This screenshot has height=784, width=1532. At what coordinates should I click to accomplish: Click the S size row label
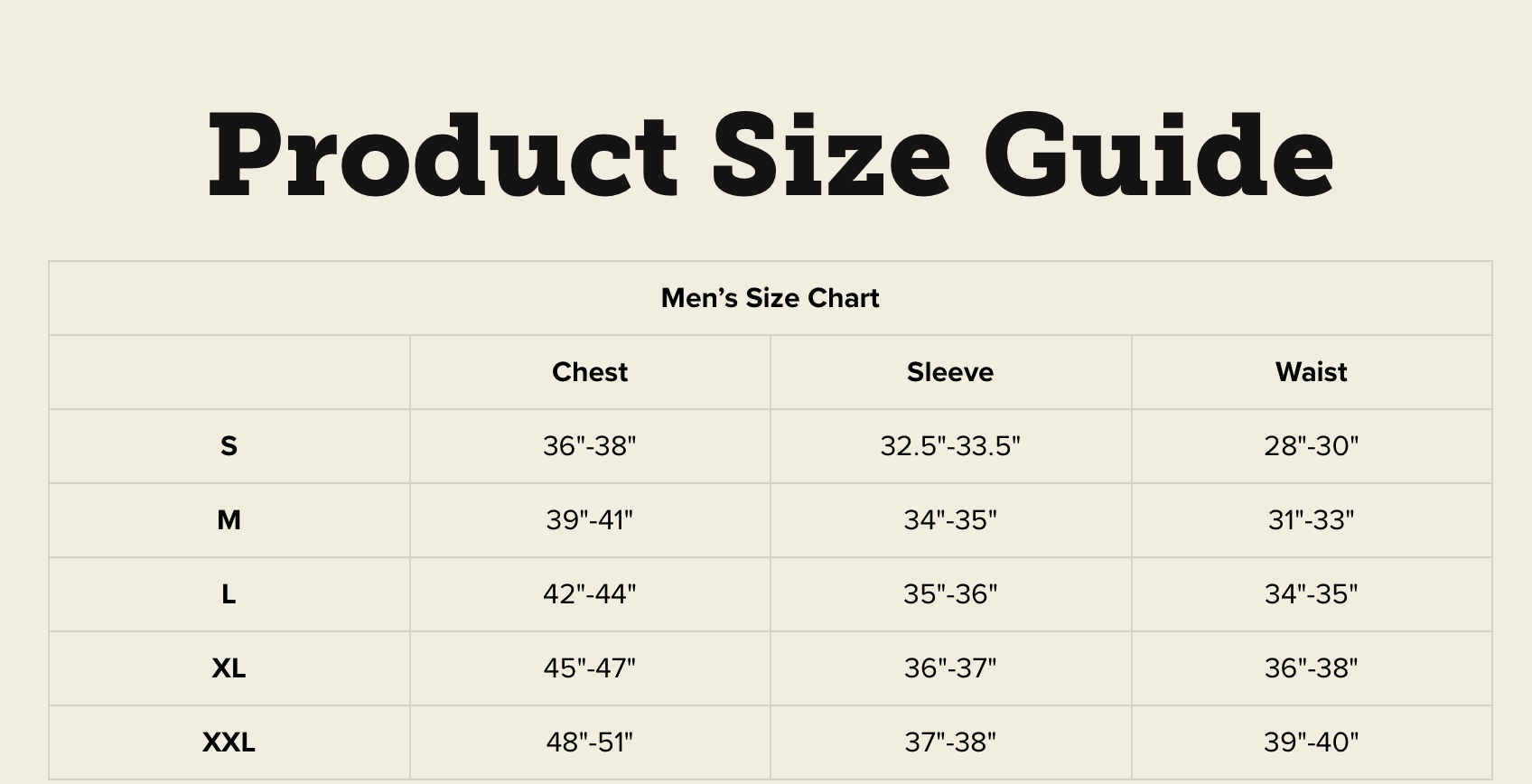pyautogui.click(x=229, y=446)
